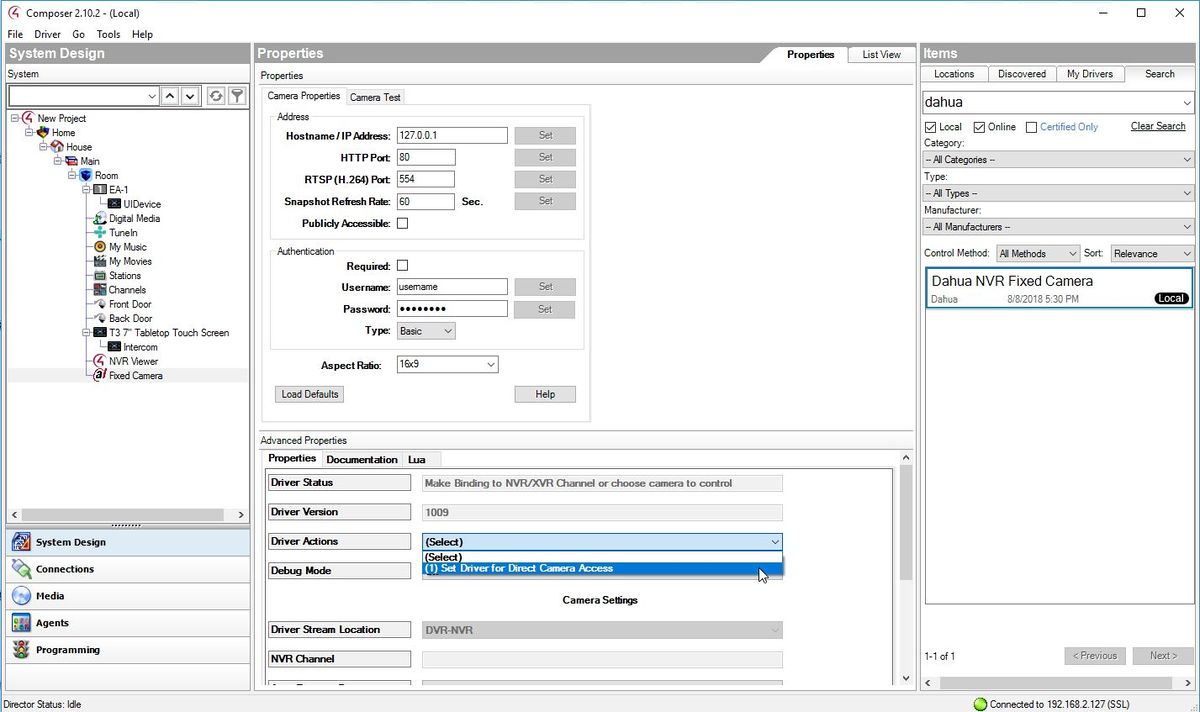Click the NVR Viewer icon in tree
Viewport: 1200px width, 712px height.
(100, 361)
